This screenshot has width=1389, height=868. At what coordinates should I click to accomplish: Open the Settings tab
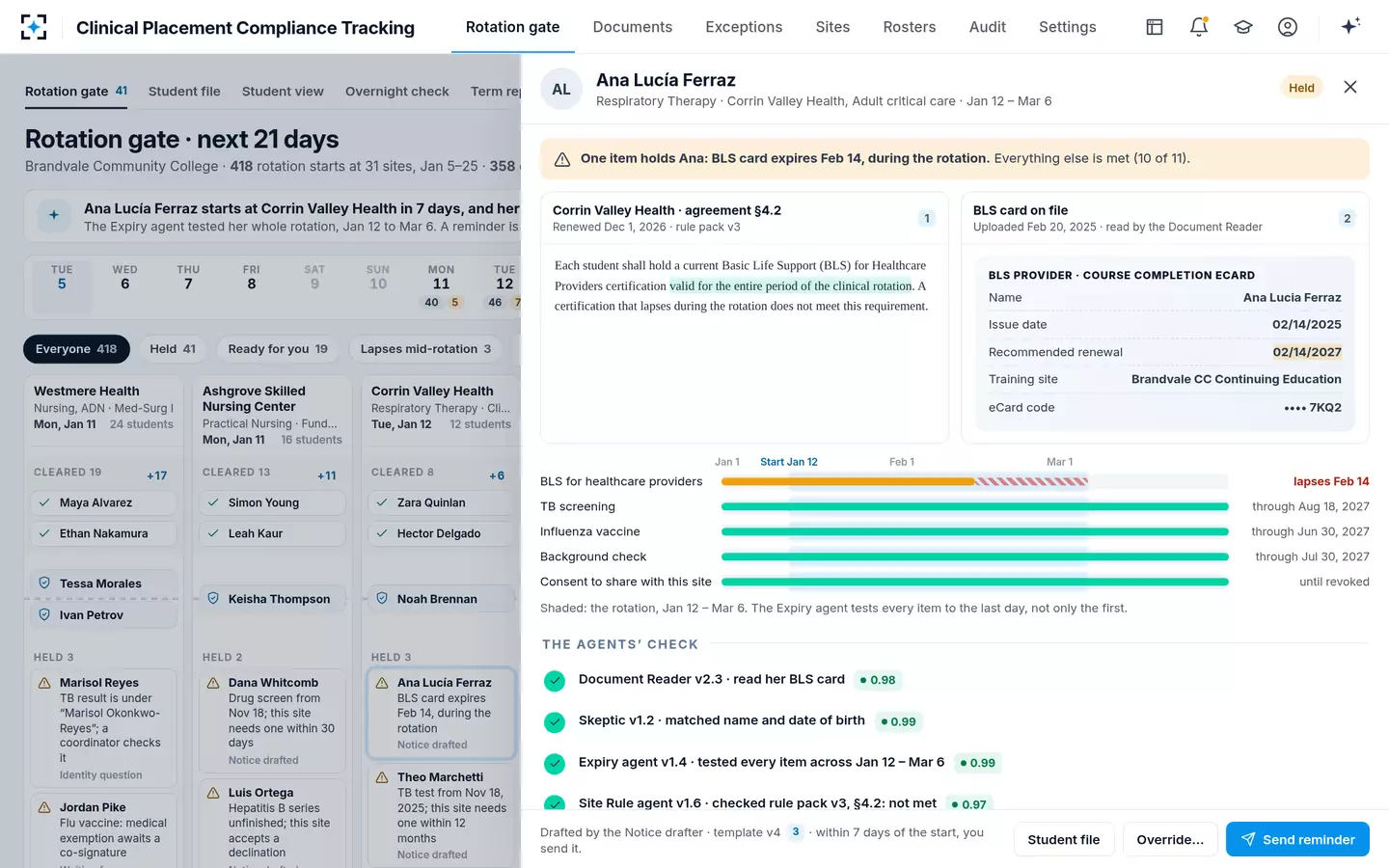(x=1068, y=27)
